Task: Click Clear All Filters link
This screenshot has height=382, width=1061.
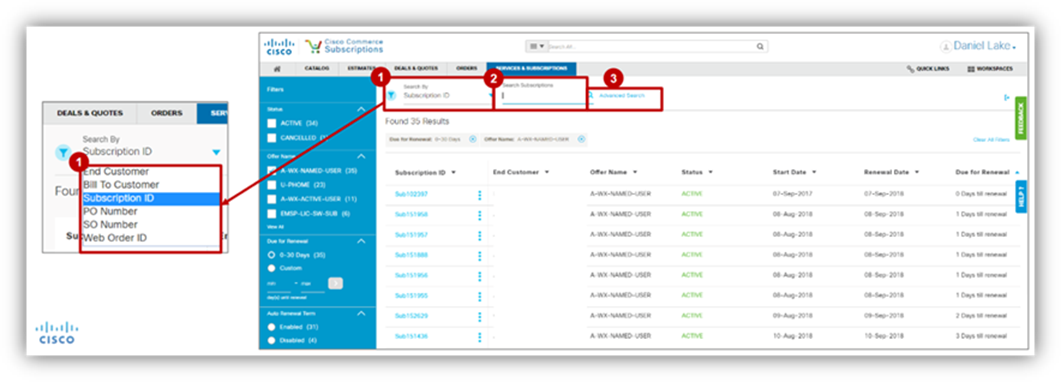Action: 991,140
